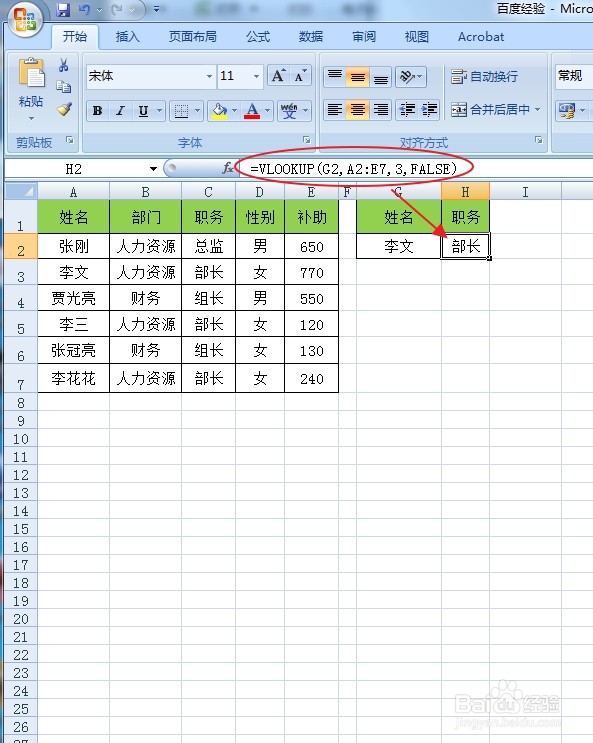
Task: Expand the 合并后居中 dropdown arrow
Action: pos(538,110)
